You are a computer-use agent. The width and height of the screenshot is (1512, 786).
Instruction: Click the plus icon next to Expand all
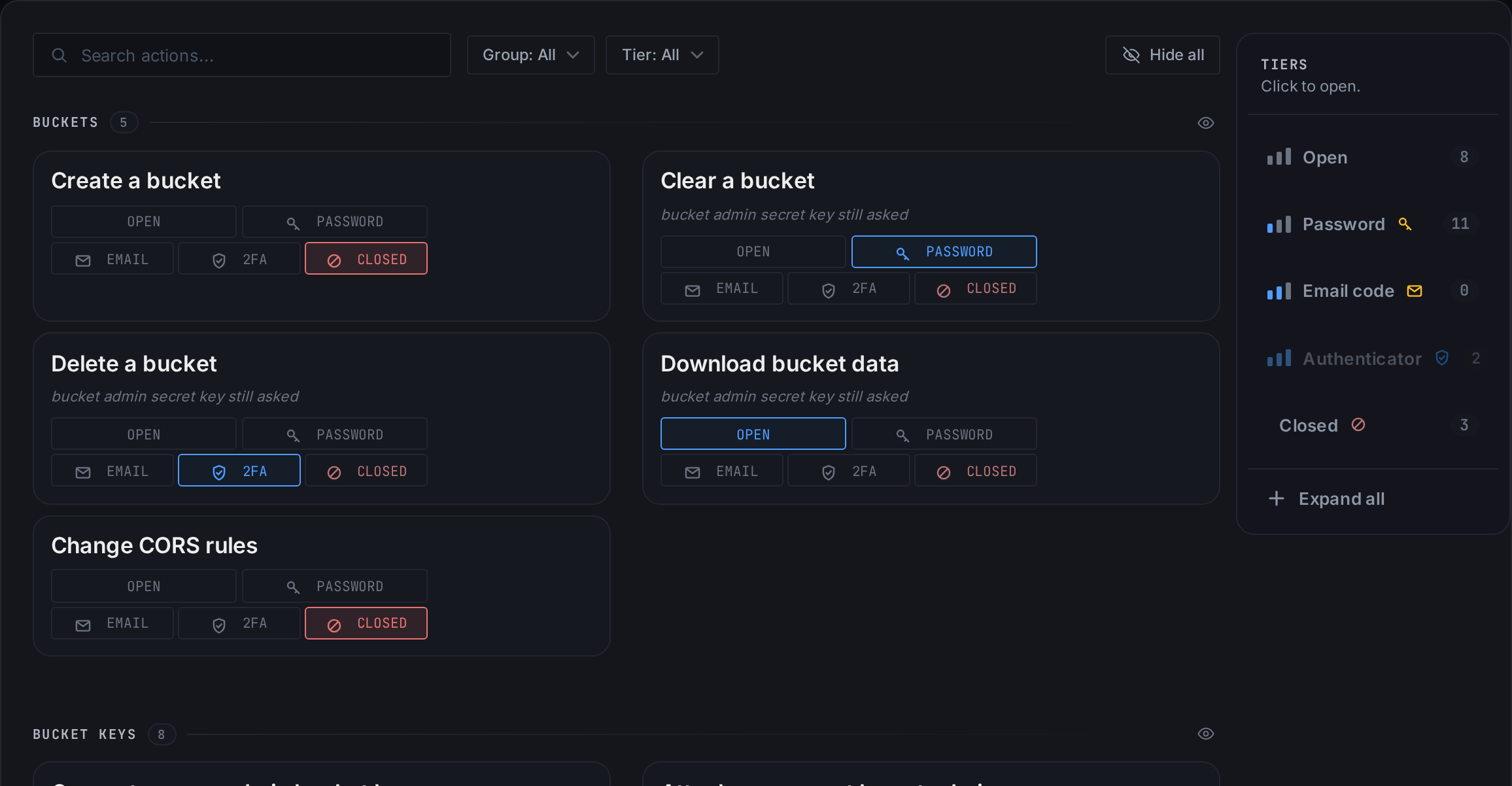[1277, 498]
